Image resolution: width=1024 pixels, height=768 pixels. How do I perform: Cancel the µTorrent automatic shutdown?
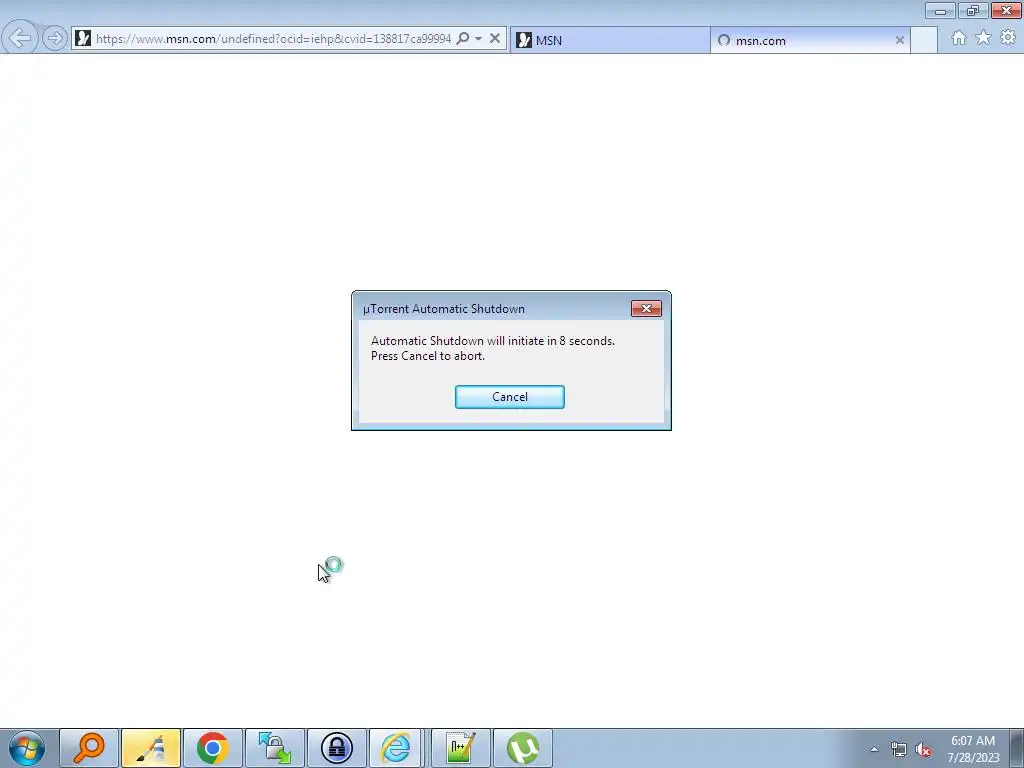click(x=509, y=397)
